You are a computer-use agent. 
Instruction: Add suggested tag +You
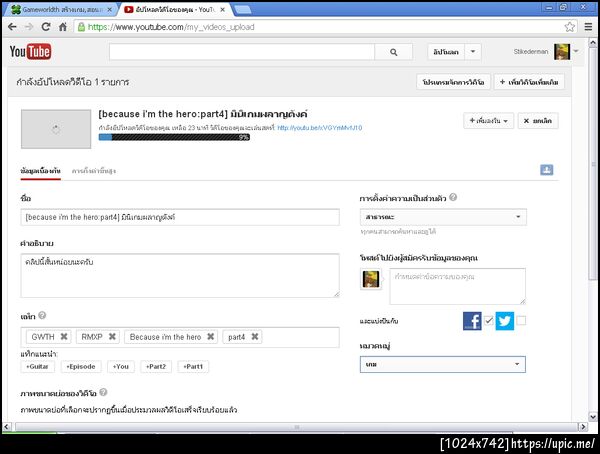click(121, 366)
